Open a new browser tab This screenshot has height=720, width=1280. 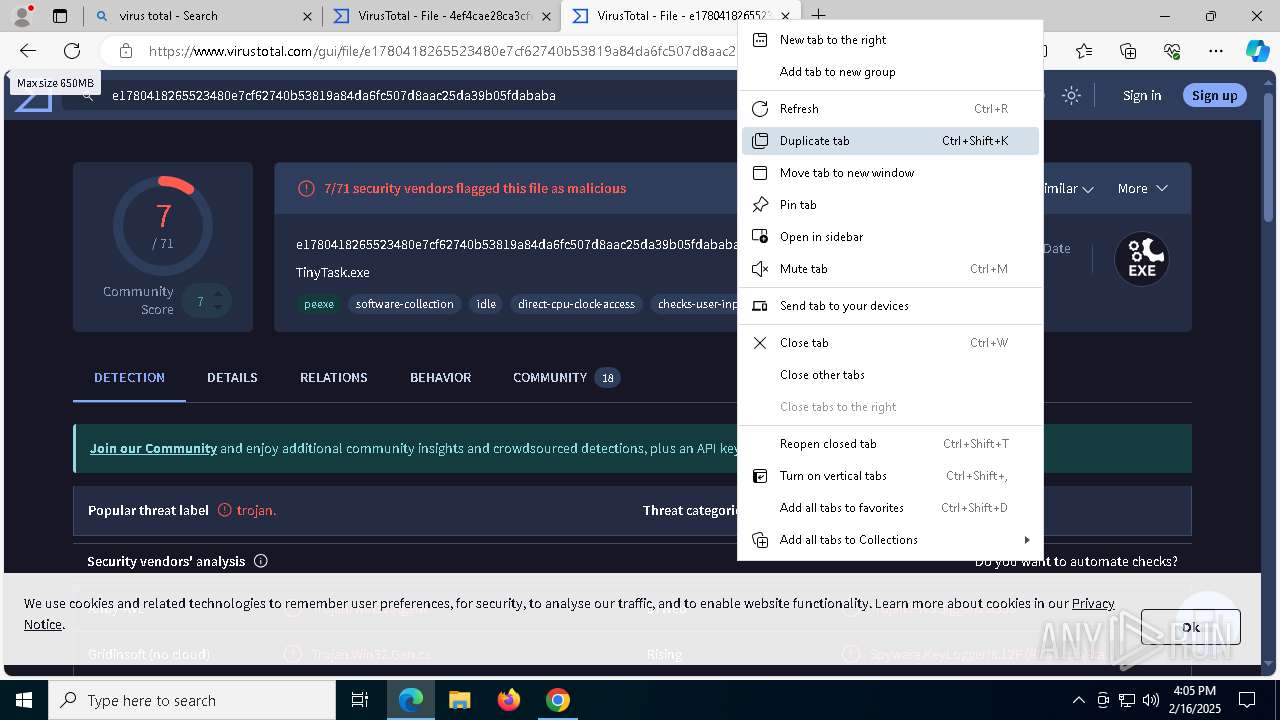click(818, 15)
